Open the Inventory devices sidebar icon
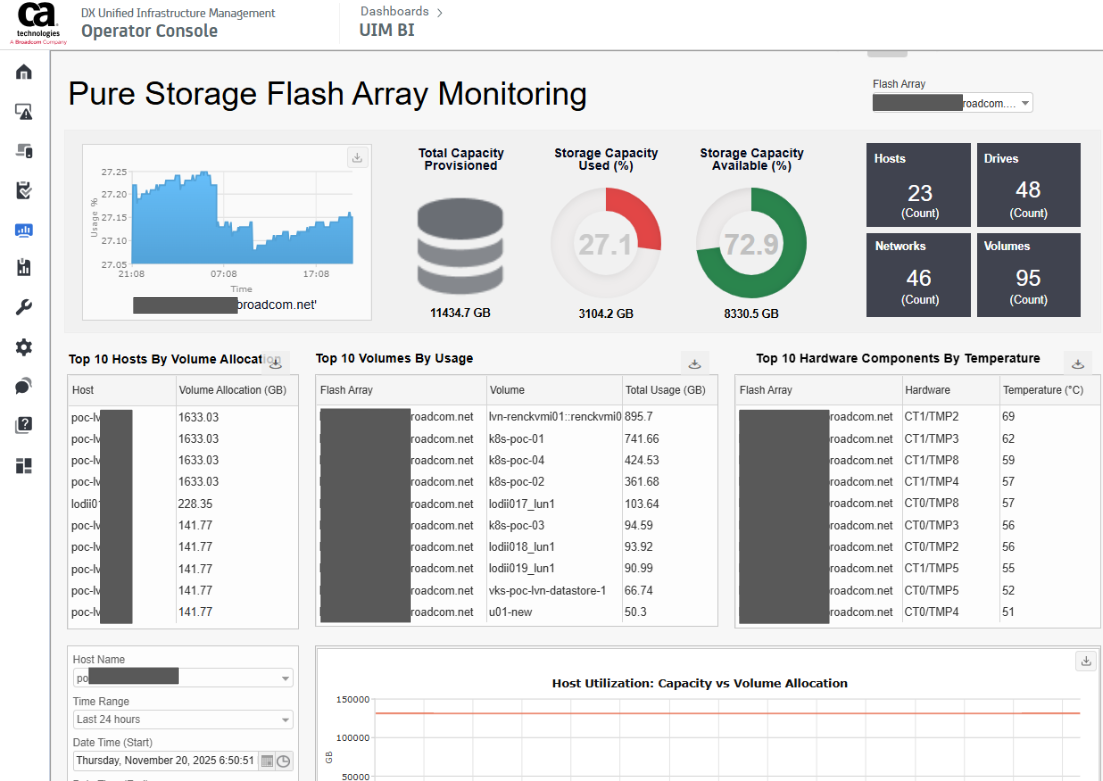This screenshot has width=1103, height=781. pos(24,151)
